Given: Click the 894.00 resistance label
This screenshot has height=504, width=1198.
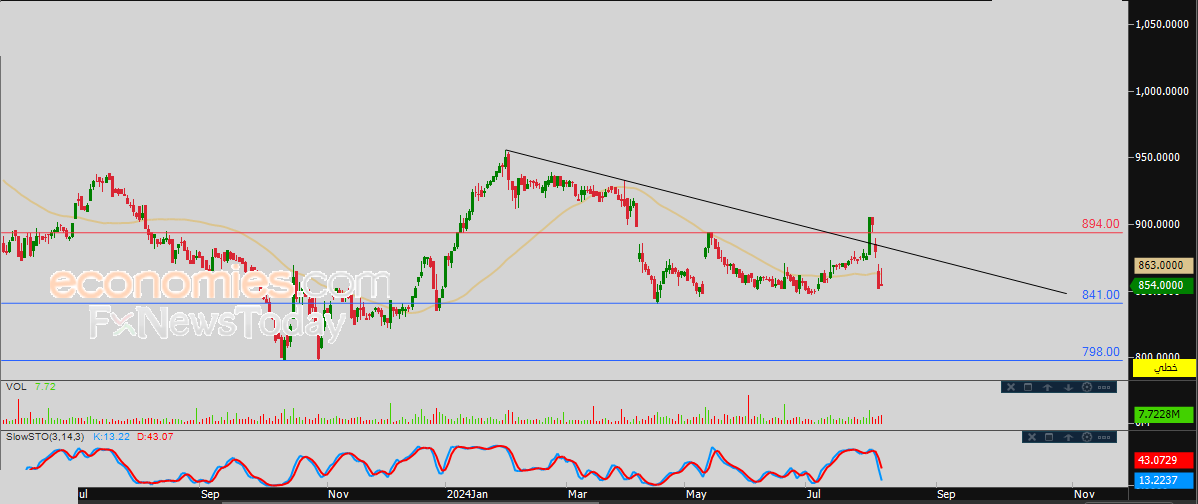Looking at the screenshot, I should 1100,224.
